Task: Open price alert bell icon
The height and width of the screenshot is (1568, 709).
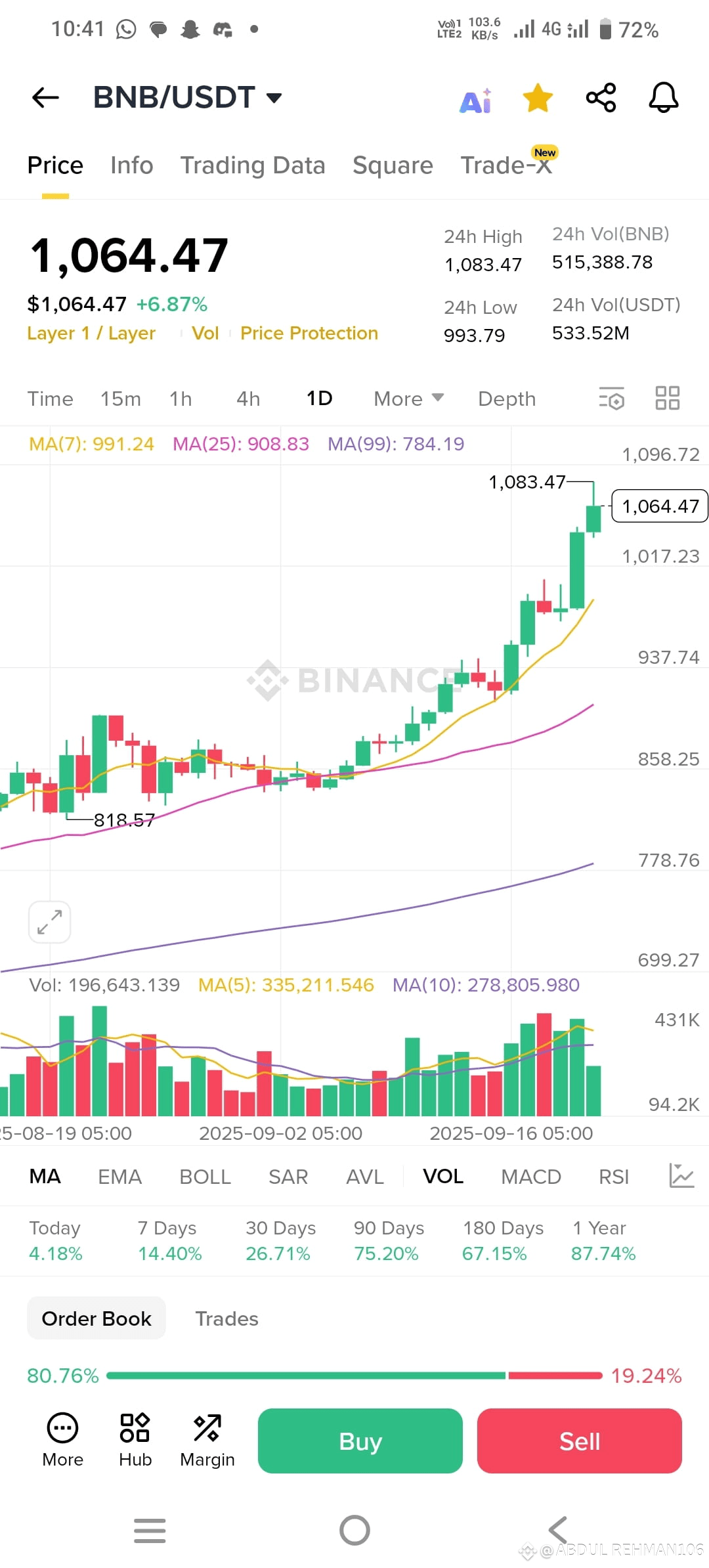Action: click(x=664, y=98)
